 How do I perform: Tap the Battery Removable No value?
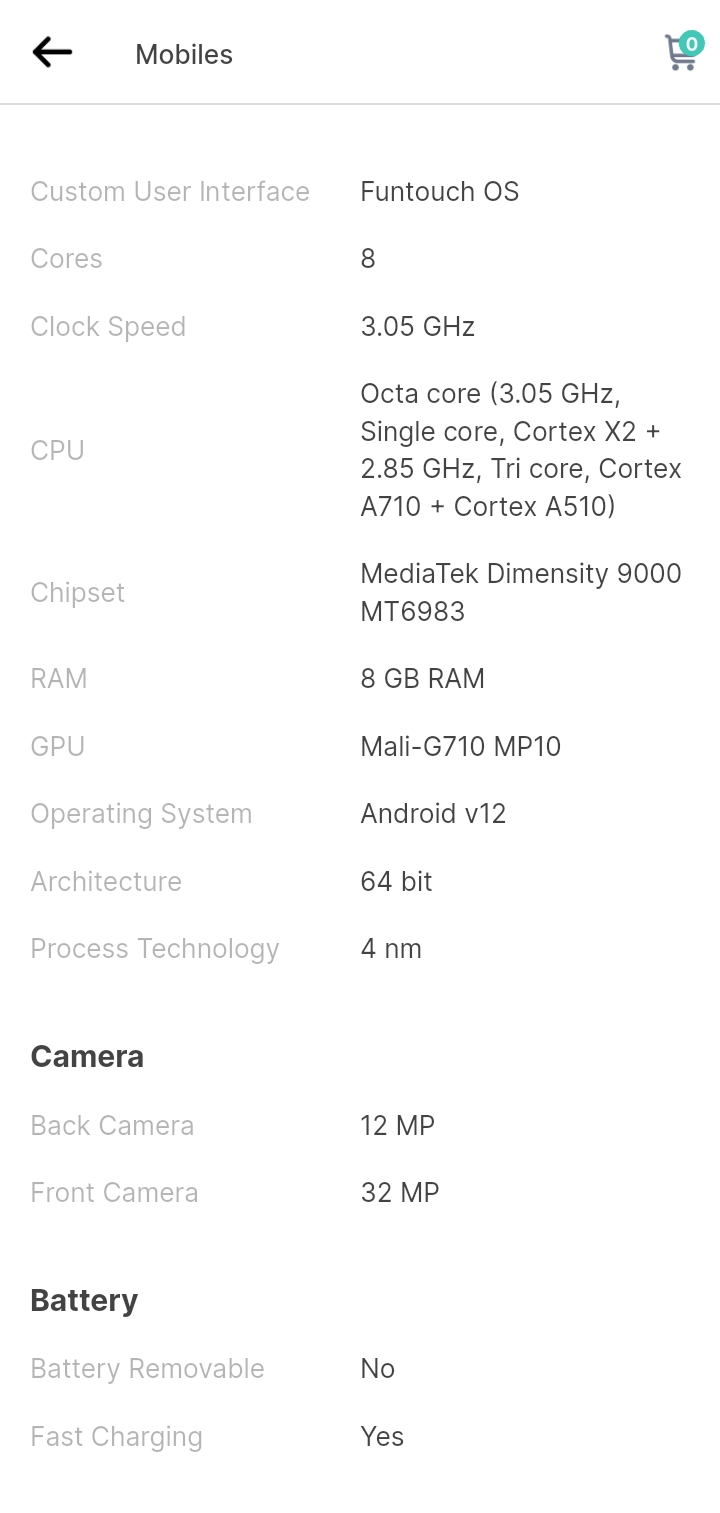pyautogui.click(x=378, y=1368)
